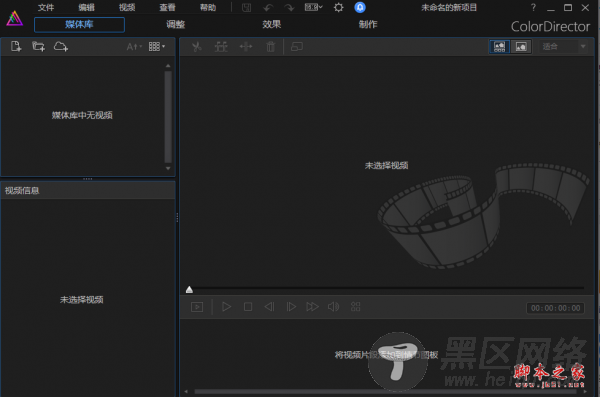600x397 pixels.
Task: Click the storyboard horizontal scrollbar
Action: pos(385,391)
